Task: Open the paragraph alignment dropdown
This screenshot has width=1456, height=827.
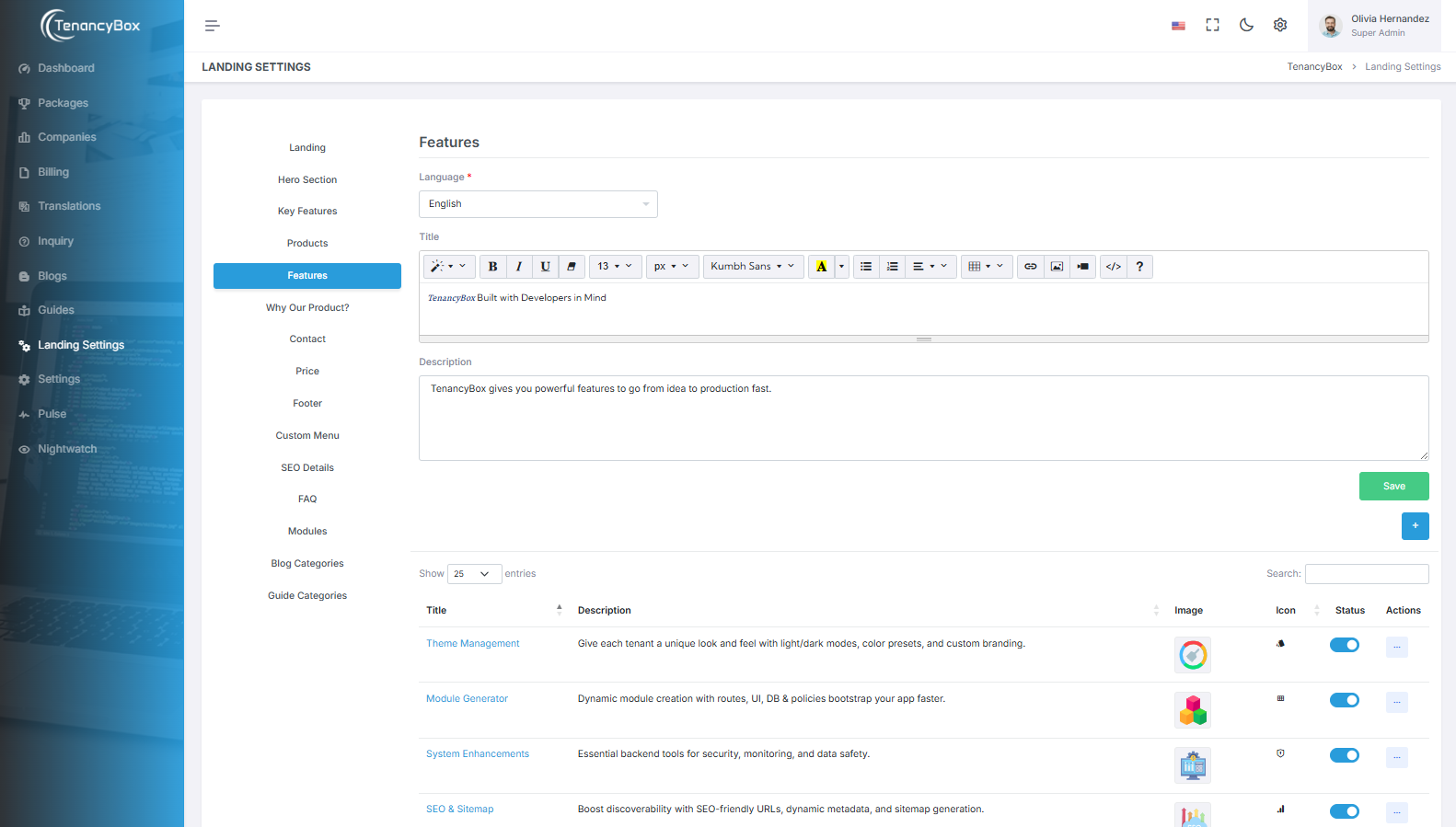Action: tap(930, 267)
